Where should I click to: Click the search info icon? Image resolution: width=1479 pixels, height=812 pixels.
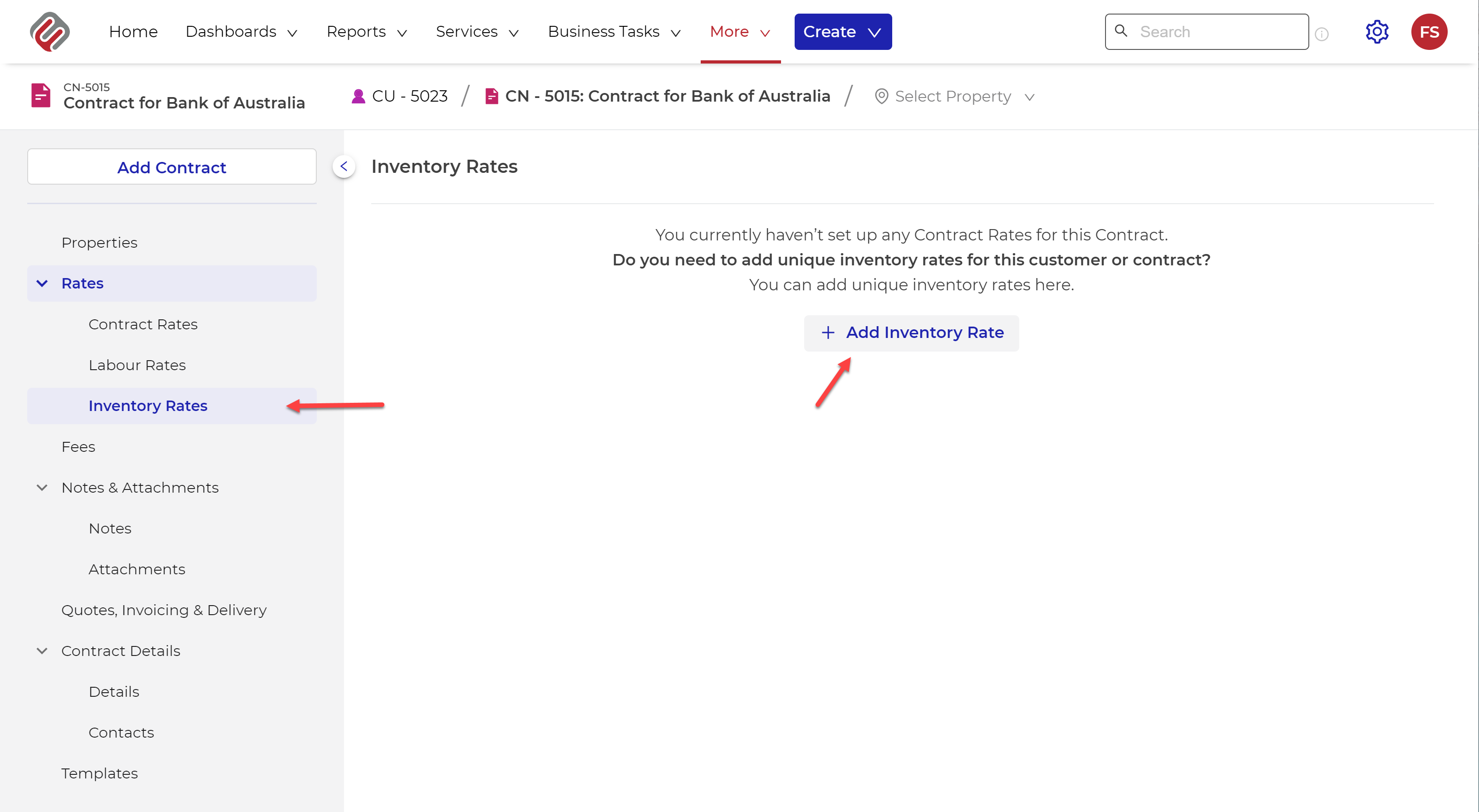pyautogui.click(x=1321, y=34)
